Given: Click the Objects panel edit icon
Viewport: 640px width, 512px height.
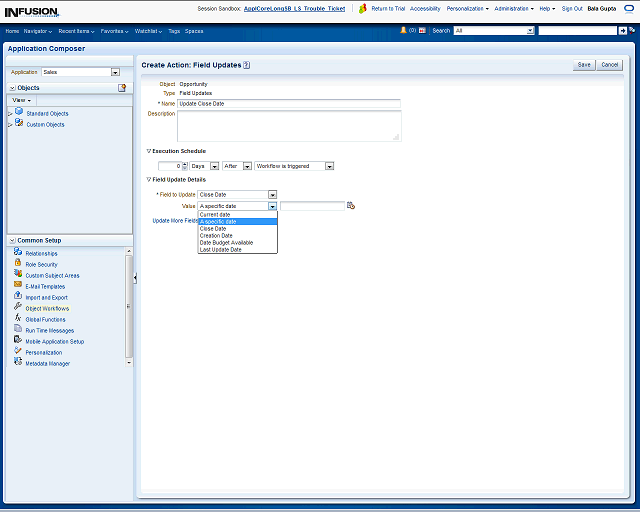Looking at the screenshot, I should tap(122, 88).
